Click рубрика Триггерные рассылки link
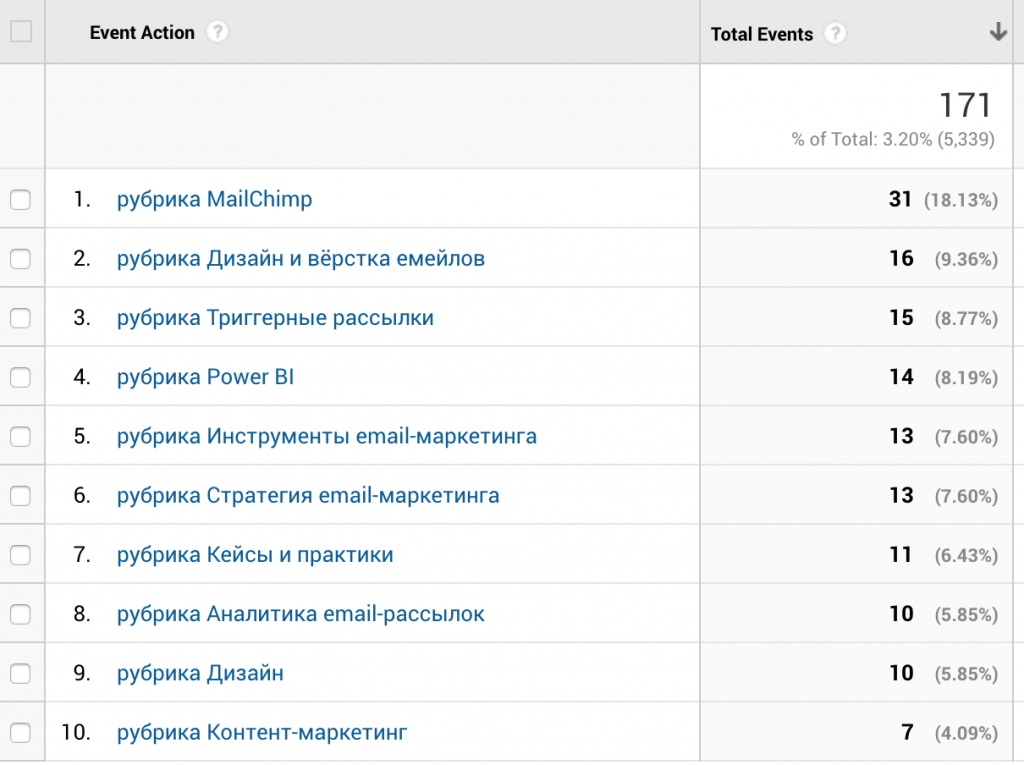This screenshot has height=765, width=1024. pyautogui.click(x=275, y=318)
